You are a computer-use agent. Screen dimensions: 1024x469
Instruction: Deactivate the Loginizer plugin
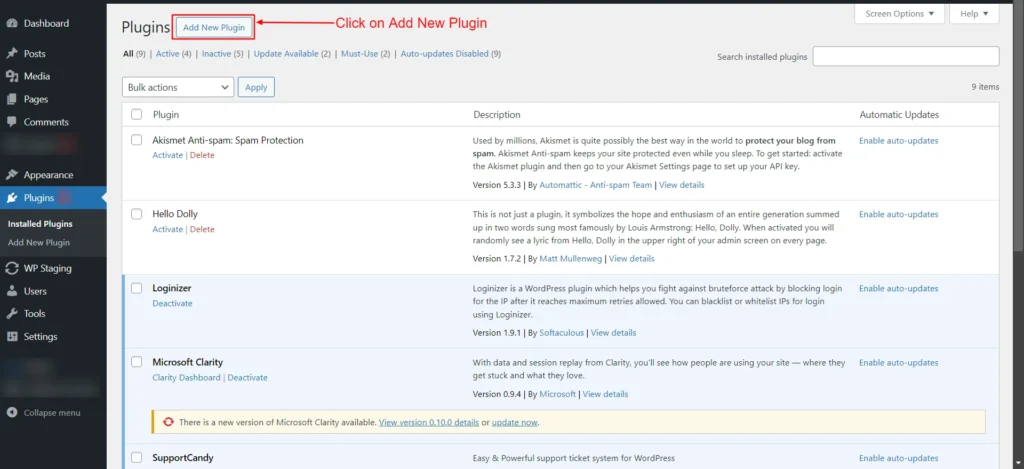(172, 304)
